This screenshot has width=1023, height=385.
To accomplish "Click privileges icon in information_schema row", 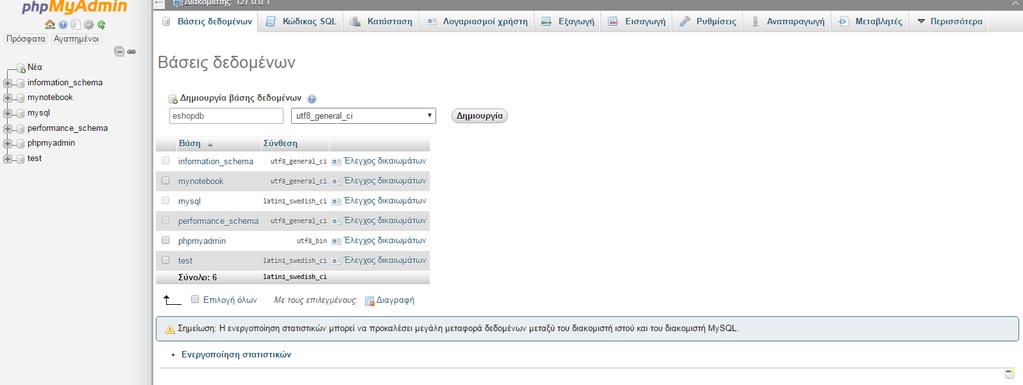I will pyautogui.click(x=336, y=161).
